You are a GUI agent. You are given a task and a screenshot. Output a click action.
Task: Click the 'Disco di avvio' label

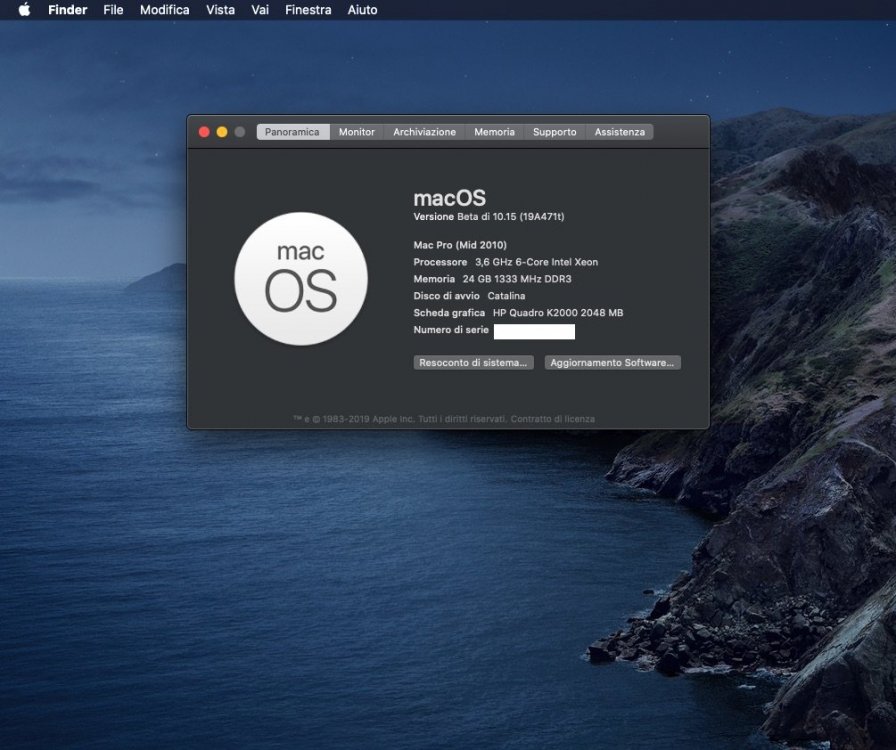446,296
